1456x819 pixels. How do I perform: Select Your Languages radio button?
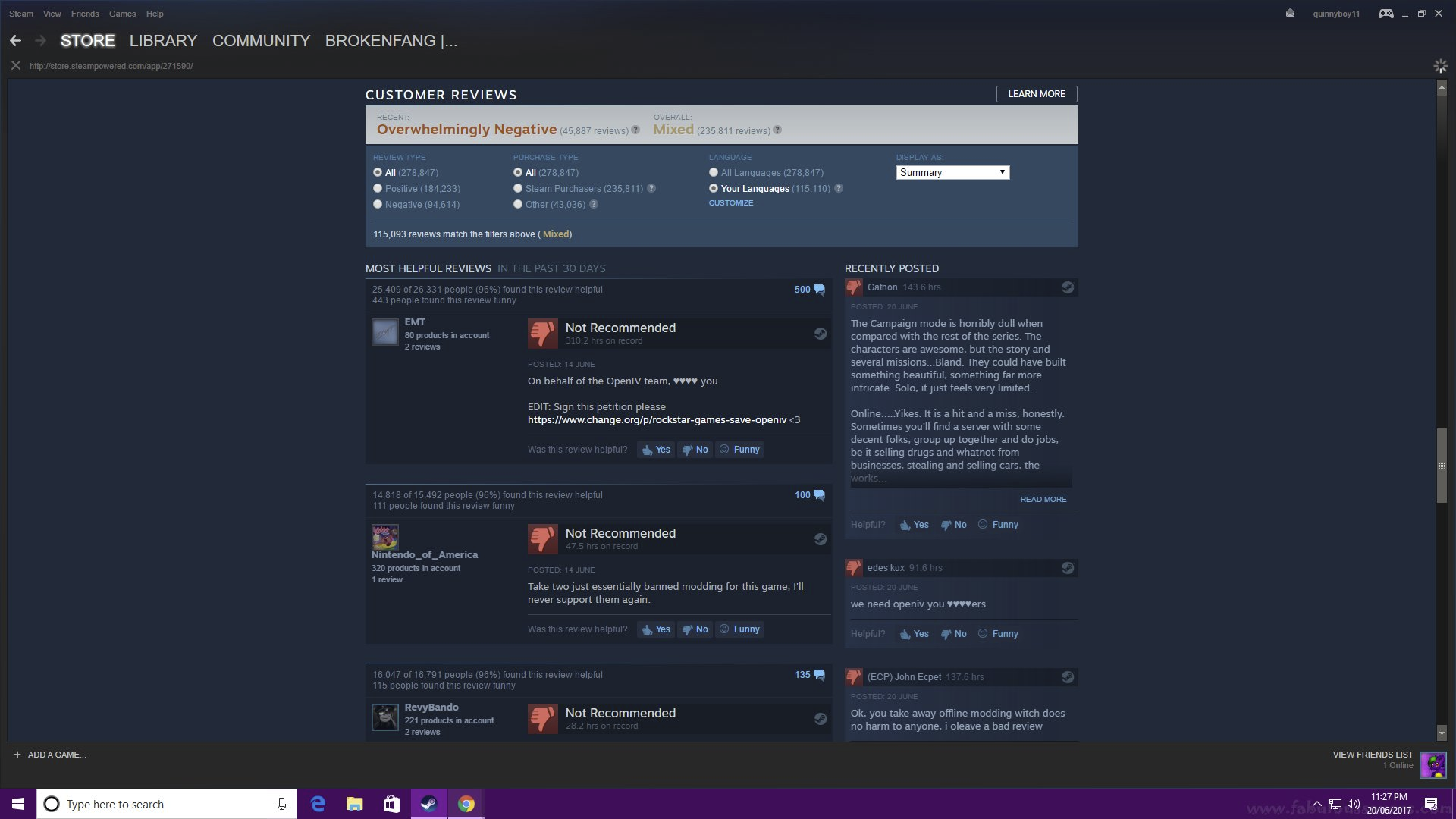click(x=714, y=188)
